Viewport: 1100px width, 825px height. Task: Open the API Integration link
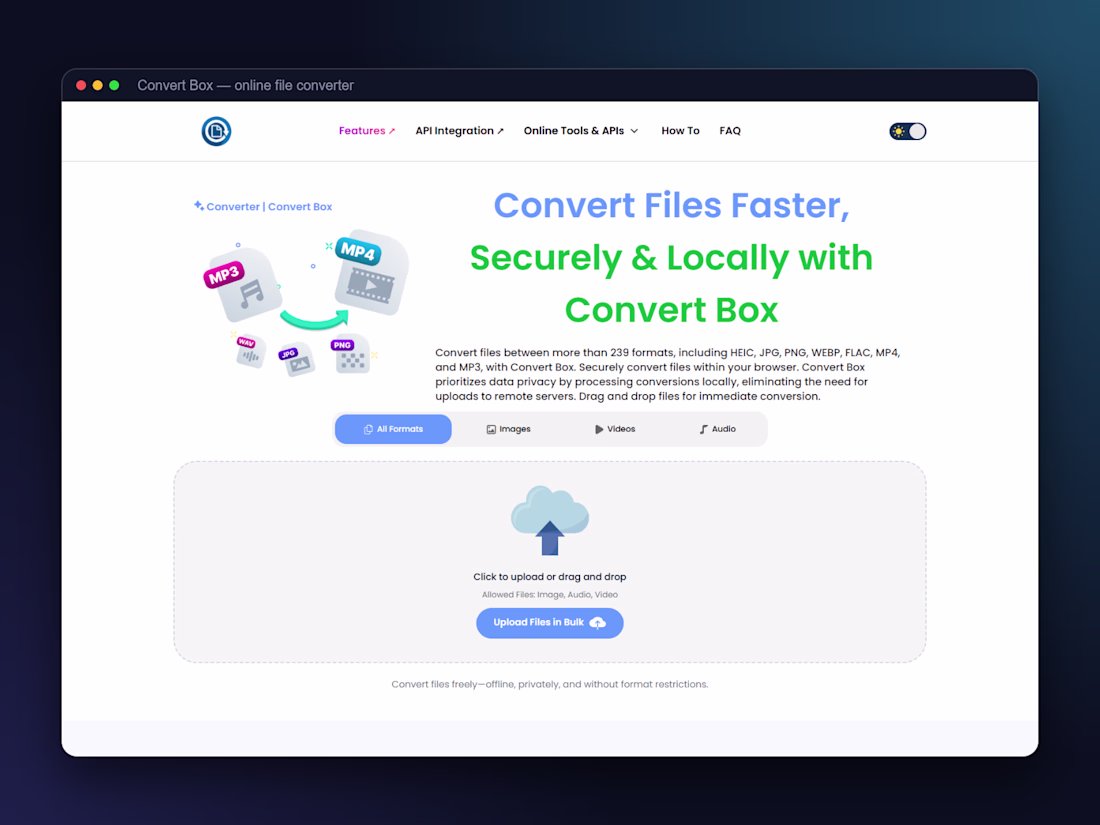coord(460,131)
